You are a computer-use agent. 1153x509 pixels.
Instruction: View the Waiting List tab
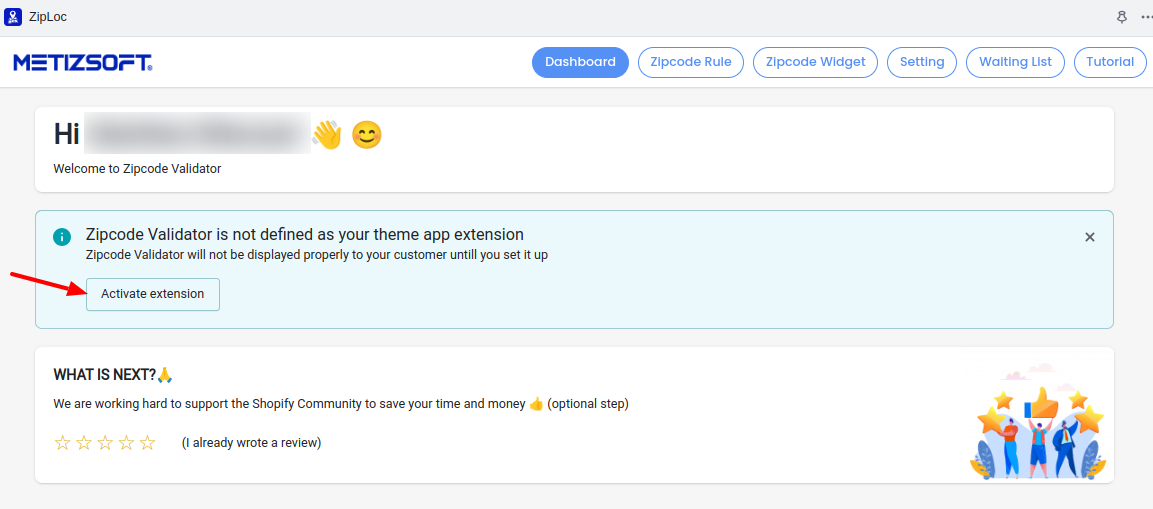pyautogui.click(x=1015, y=62)
